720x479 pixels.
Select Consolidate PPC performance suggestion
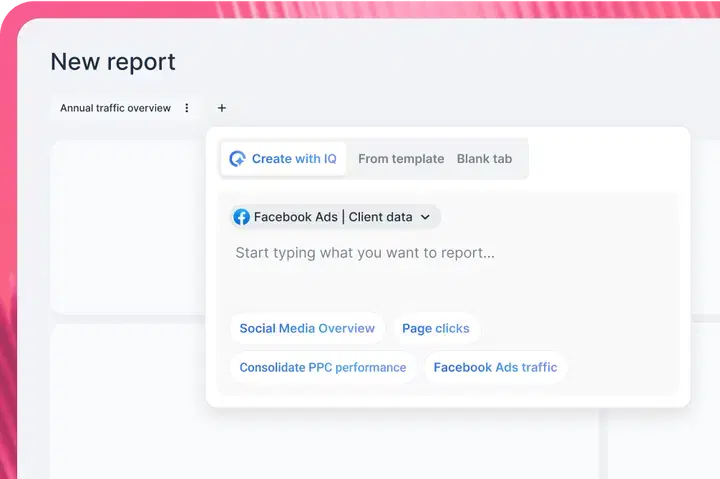click(323, 367)
